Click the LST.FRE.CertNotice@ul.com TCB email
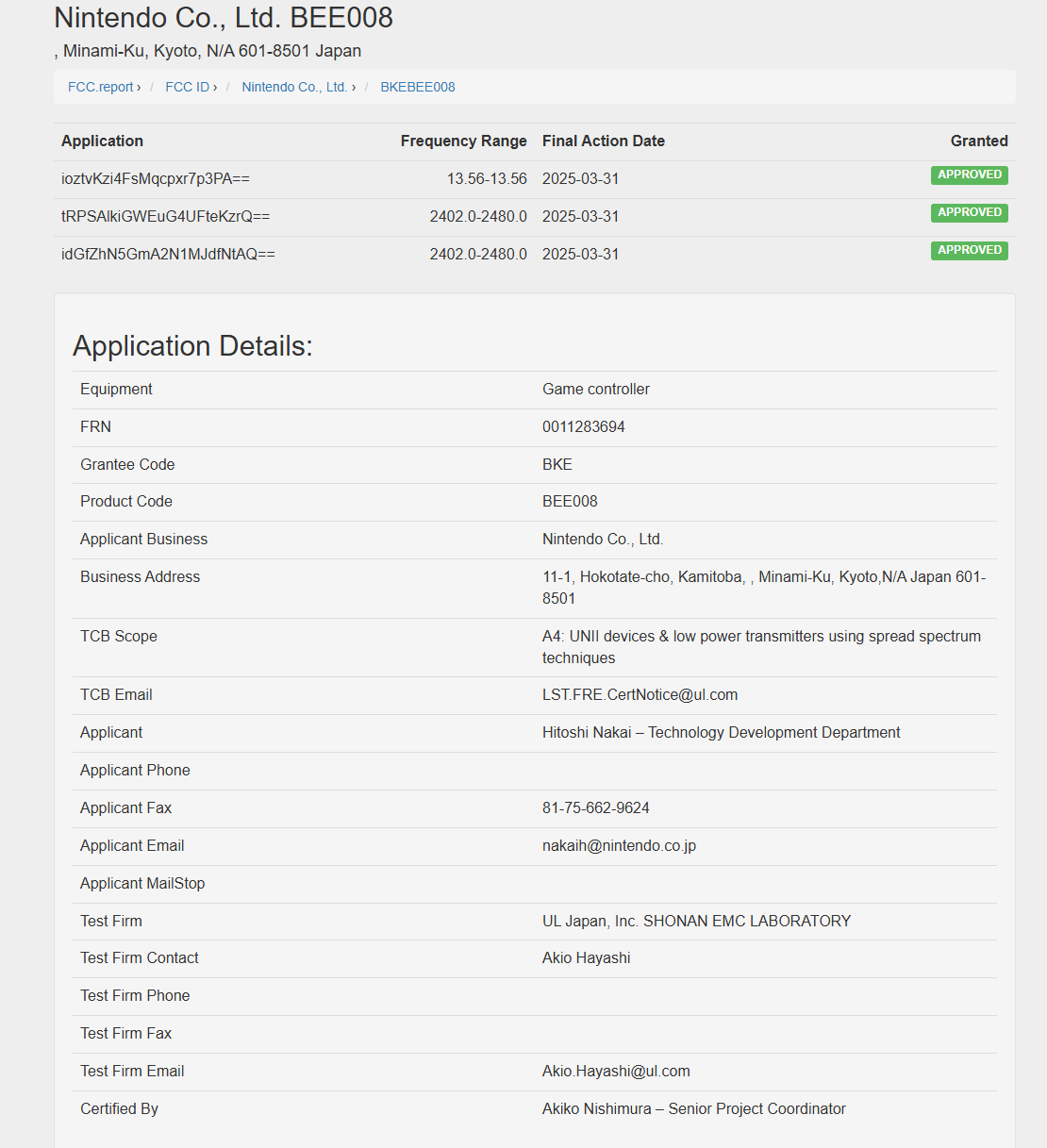1047x1148 pixels. click(640, 694)
